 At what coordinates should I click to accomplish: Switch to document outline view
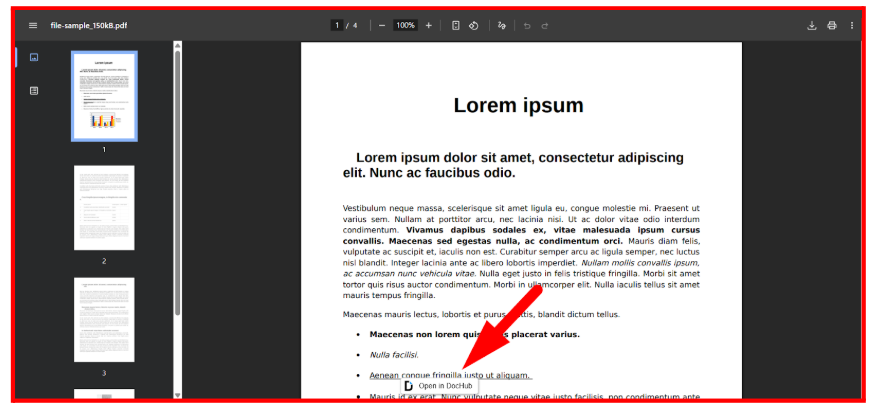34,90
